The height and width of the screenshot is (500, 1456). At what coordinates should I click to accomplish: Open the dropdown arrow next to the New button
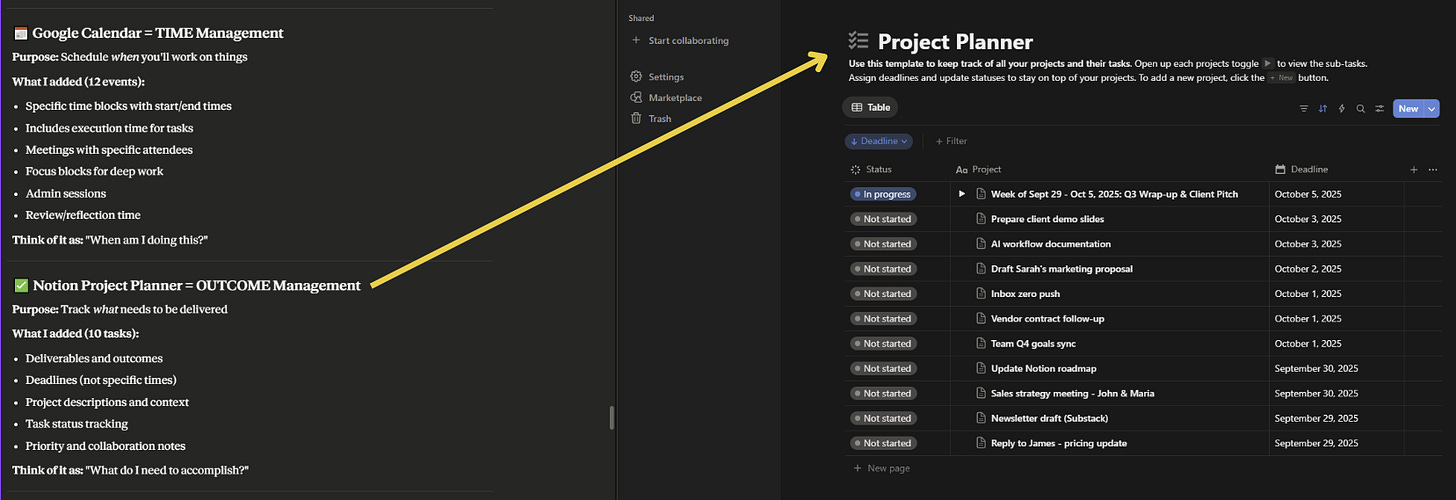point(1431,108)
